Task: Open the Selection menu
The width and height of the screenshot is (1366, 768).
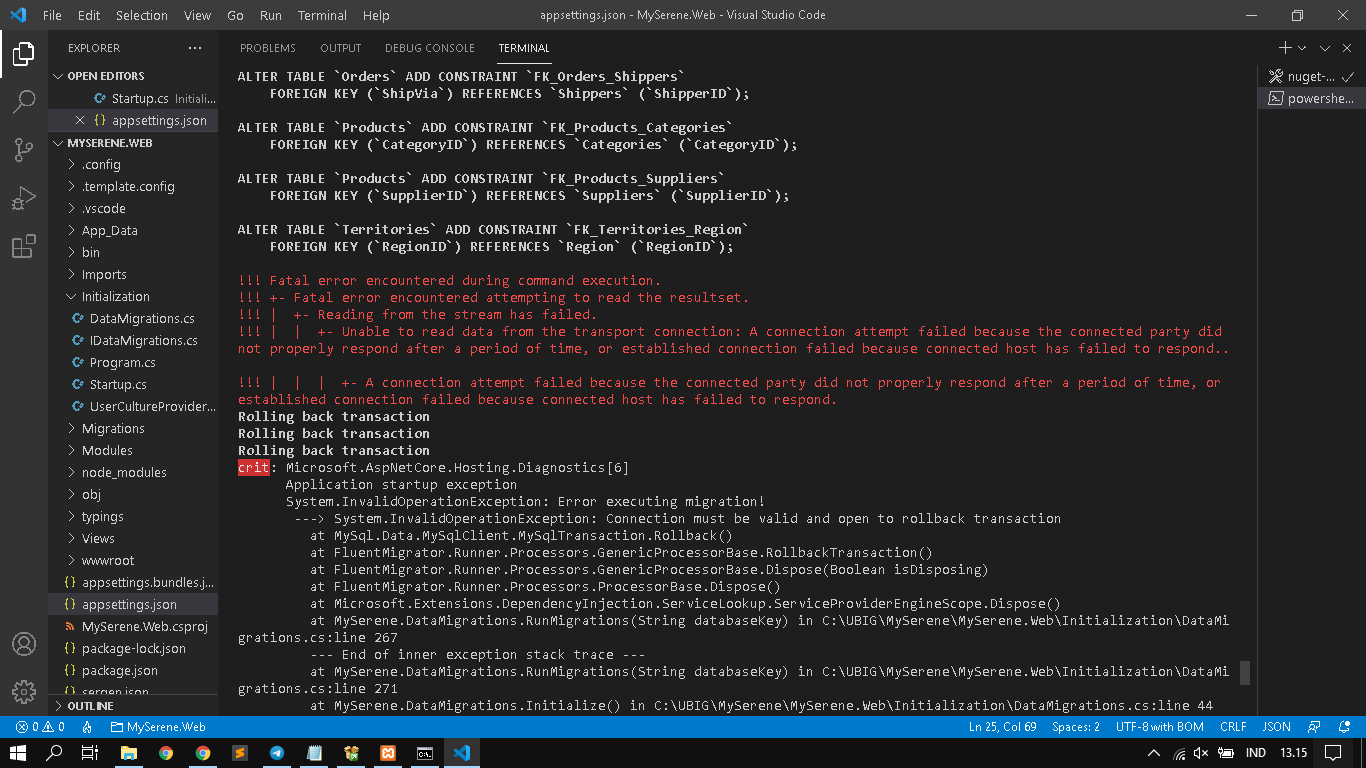Action: [x=142, y=15]
